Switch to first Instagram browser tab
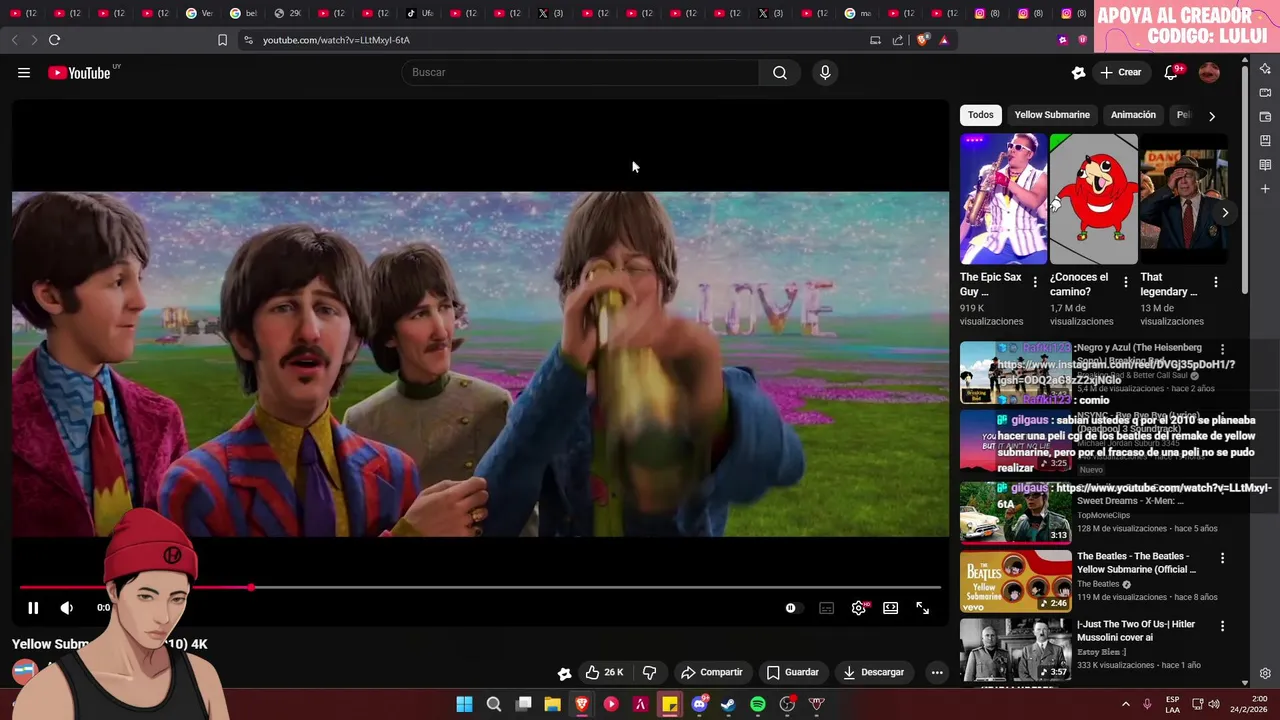 [987, 13]
